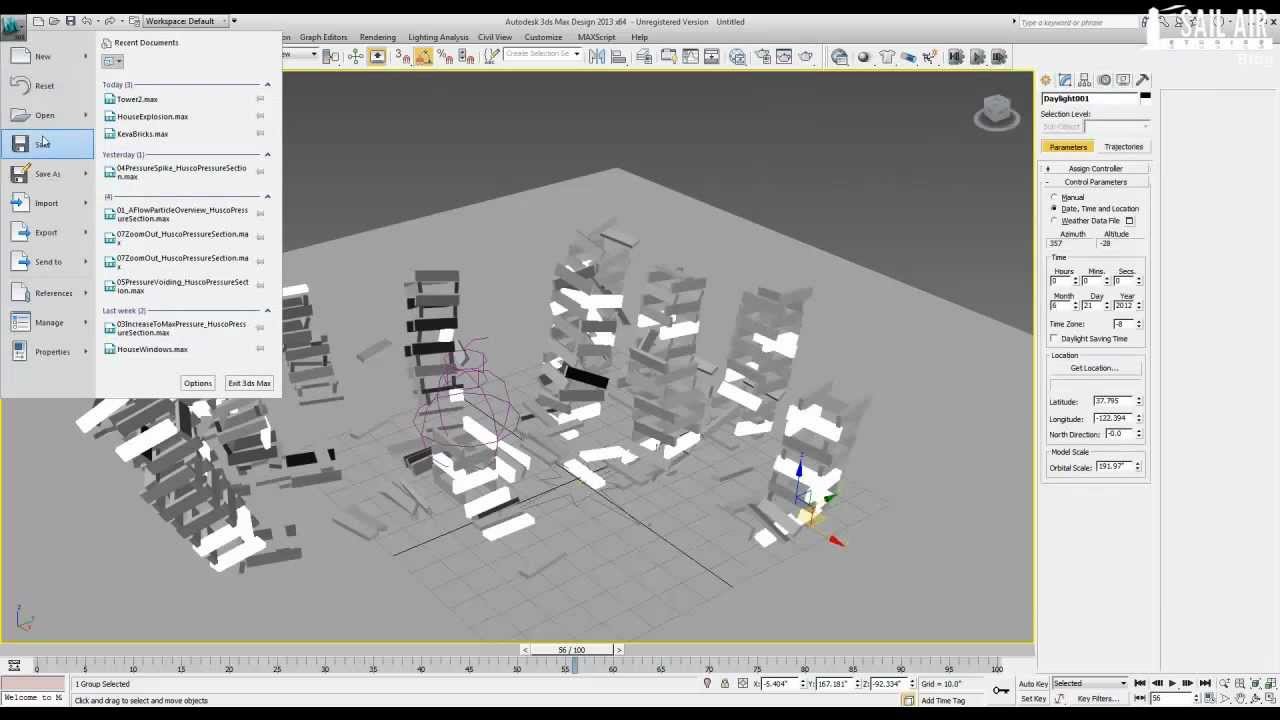
Task: Expand the Assign Controller rollout
Action: pos(1095,169)
